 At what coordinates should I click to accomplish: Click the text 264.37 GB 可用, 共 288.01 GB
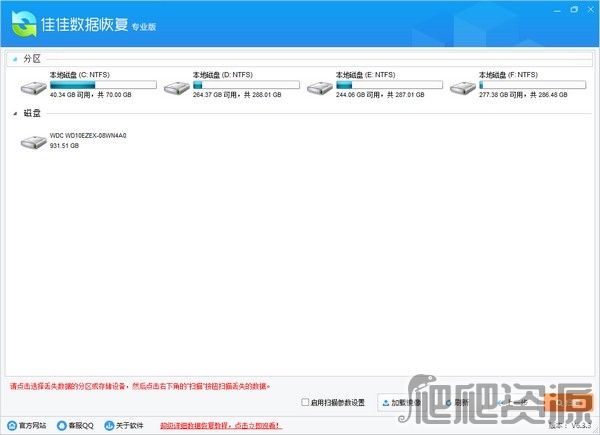[237, 94]
